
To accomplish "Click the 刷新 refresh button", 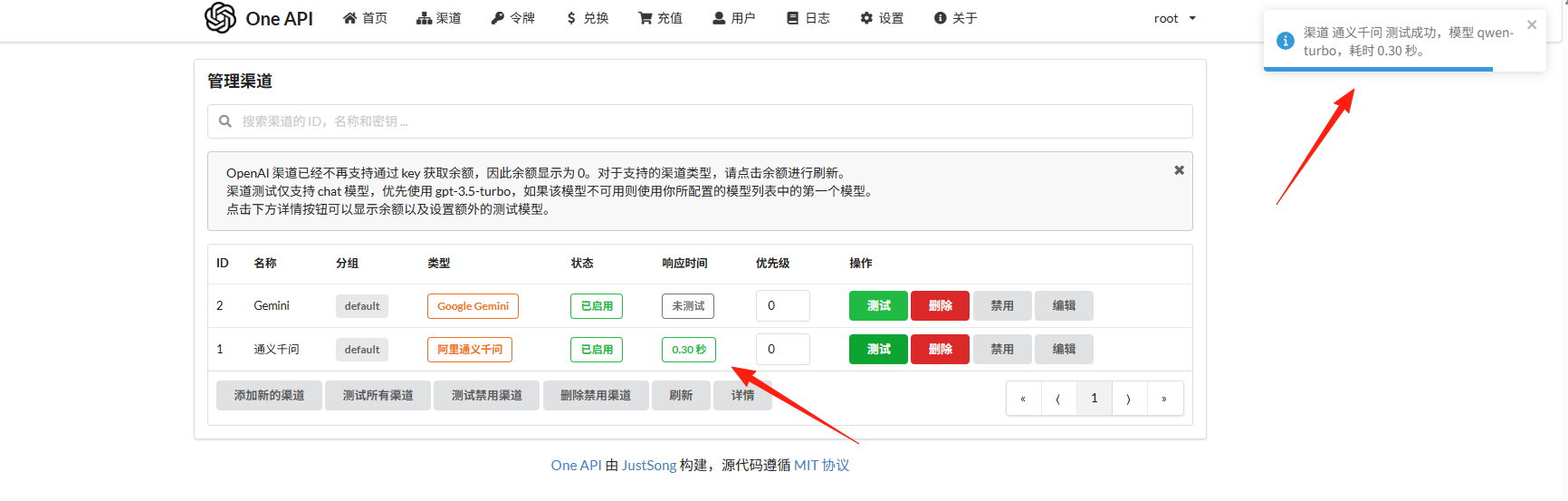I will tap(681, 396).
